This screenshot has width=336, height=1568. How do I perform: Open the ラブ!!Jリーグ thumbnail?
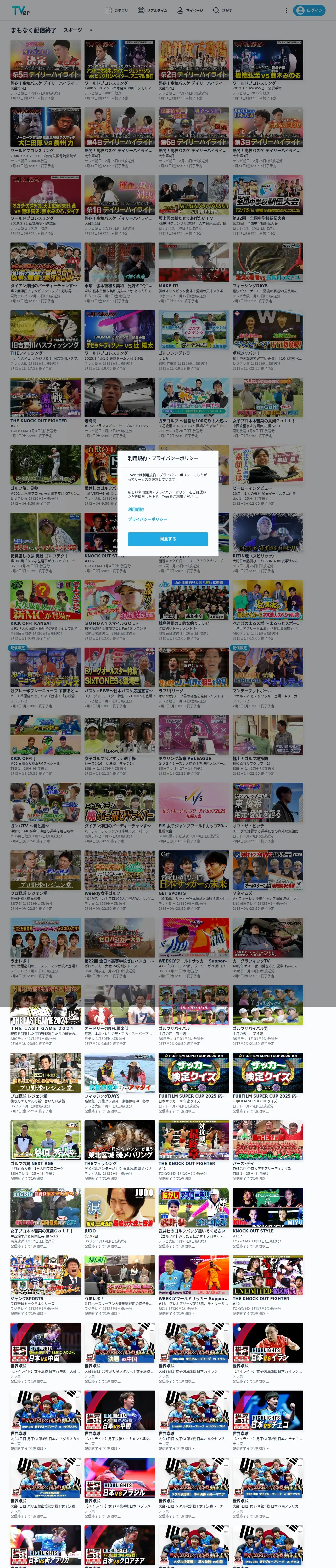(194, 668)
